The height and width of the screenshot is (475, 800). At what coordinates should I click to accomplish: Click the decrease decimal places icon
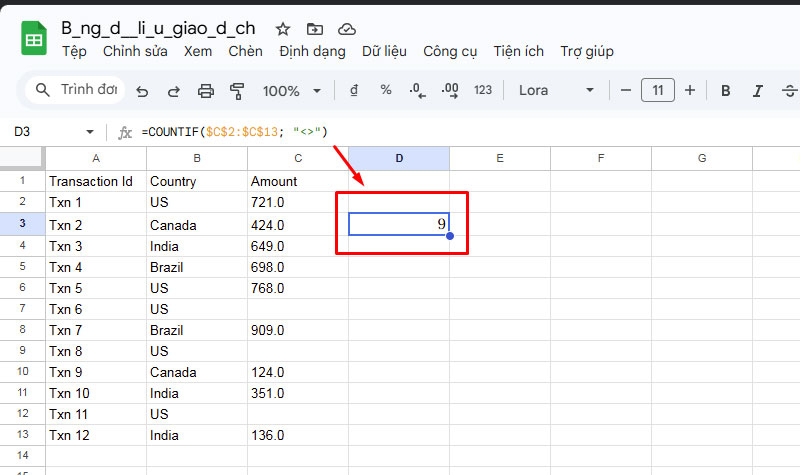(418, 90)
